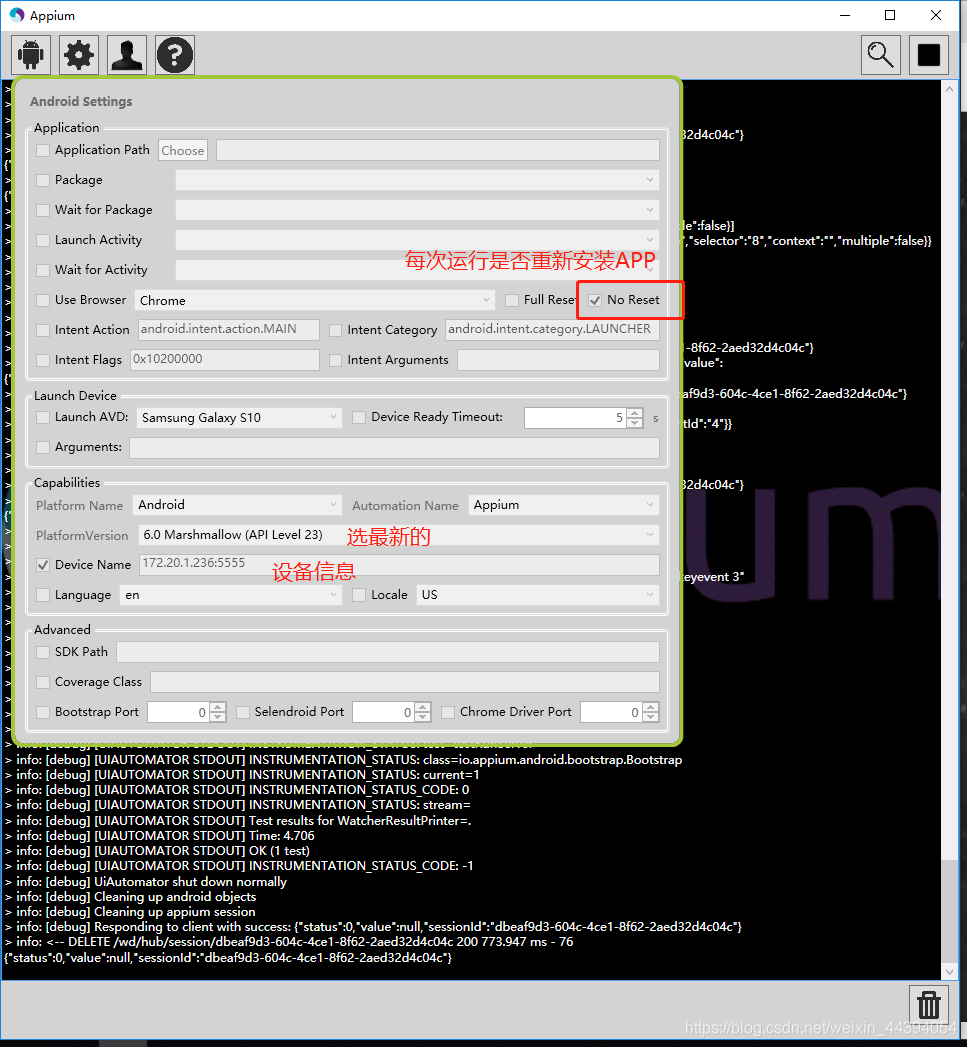Click the Intent Arguments text field
This screenshot has width=967, height=1047.
pos(558,361)
